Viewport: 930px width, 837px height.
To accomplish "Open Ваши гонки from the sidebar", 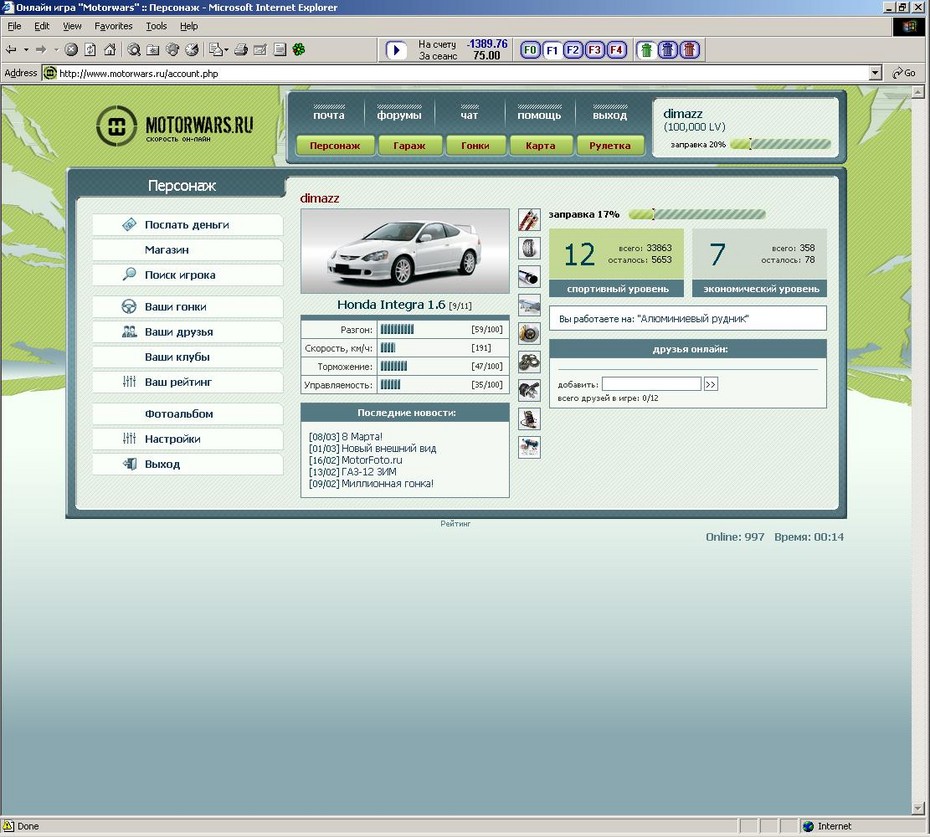I will (x=187, y=307).
